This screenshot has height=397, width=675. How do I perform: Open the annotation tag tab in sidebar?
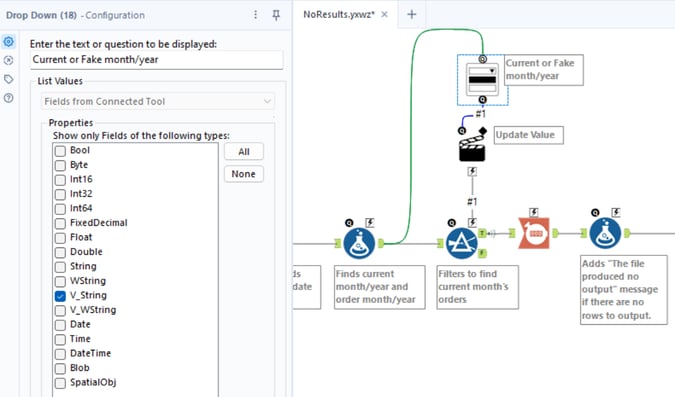pos(9,79)
